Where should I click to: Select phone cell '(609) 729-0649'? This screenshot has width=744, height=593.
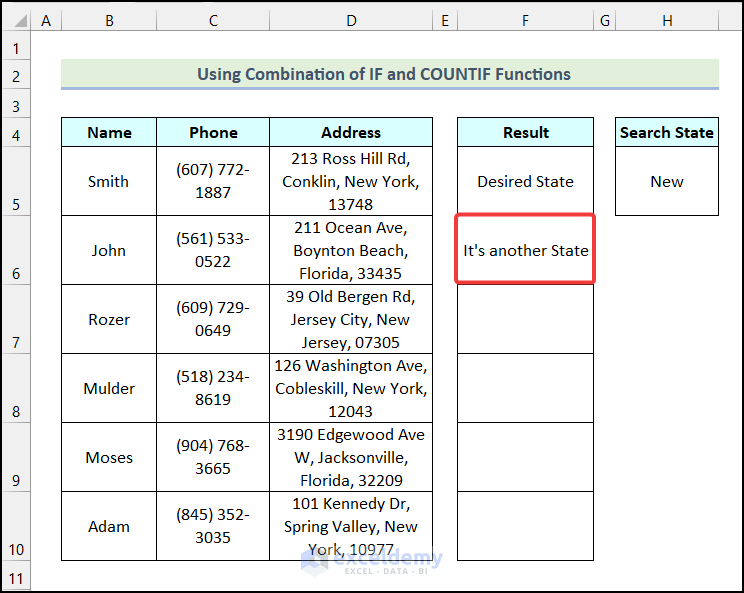pyautogui.click(x=213, y=319)
